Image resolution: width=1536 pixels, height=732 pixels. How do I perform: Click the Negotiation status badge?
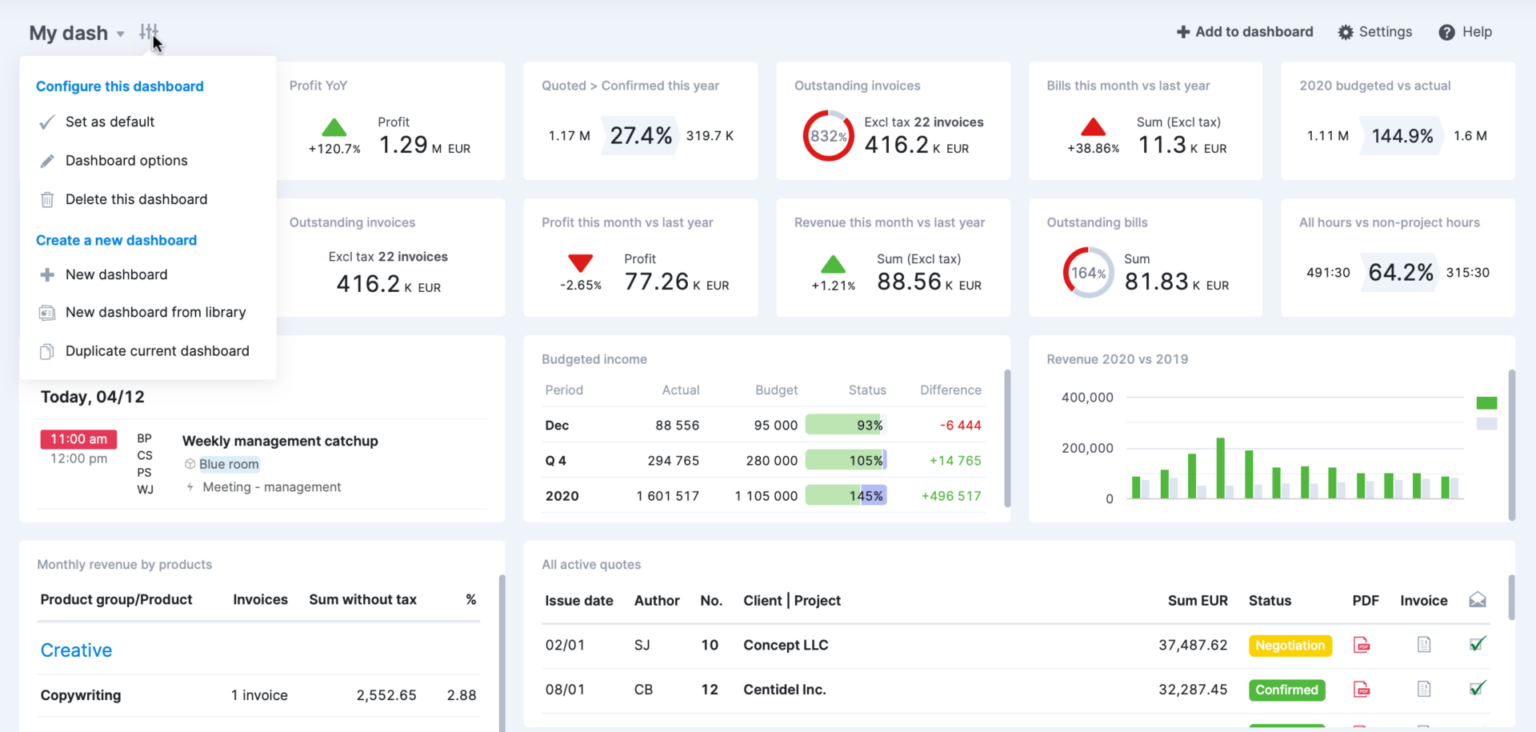click(1290, 645)
